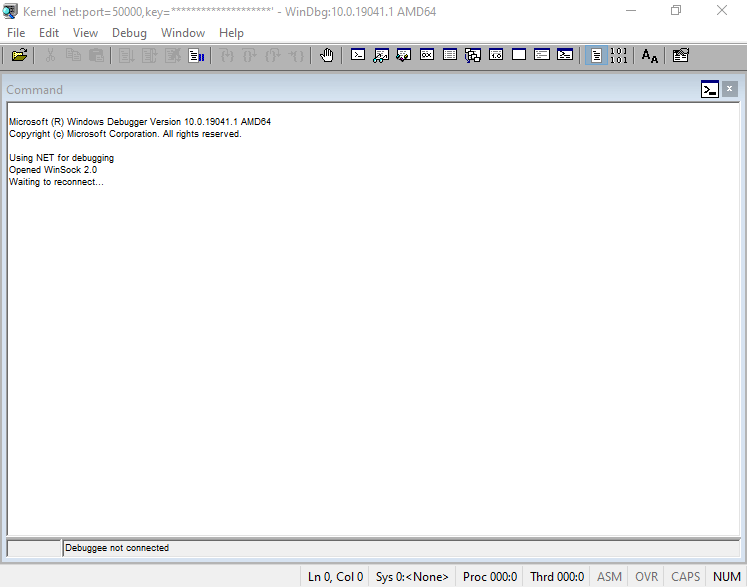
Task: Open the Watch window with glasses icon
Action: tap(381, 55)
